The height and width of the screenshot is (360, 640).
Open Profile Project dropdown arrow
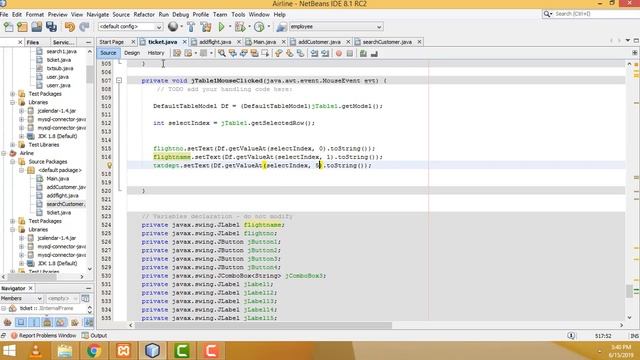click(x=269, y=27)
